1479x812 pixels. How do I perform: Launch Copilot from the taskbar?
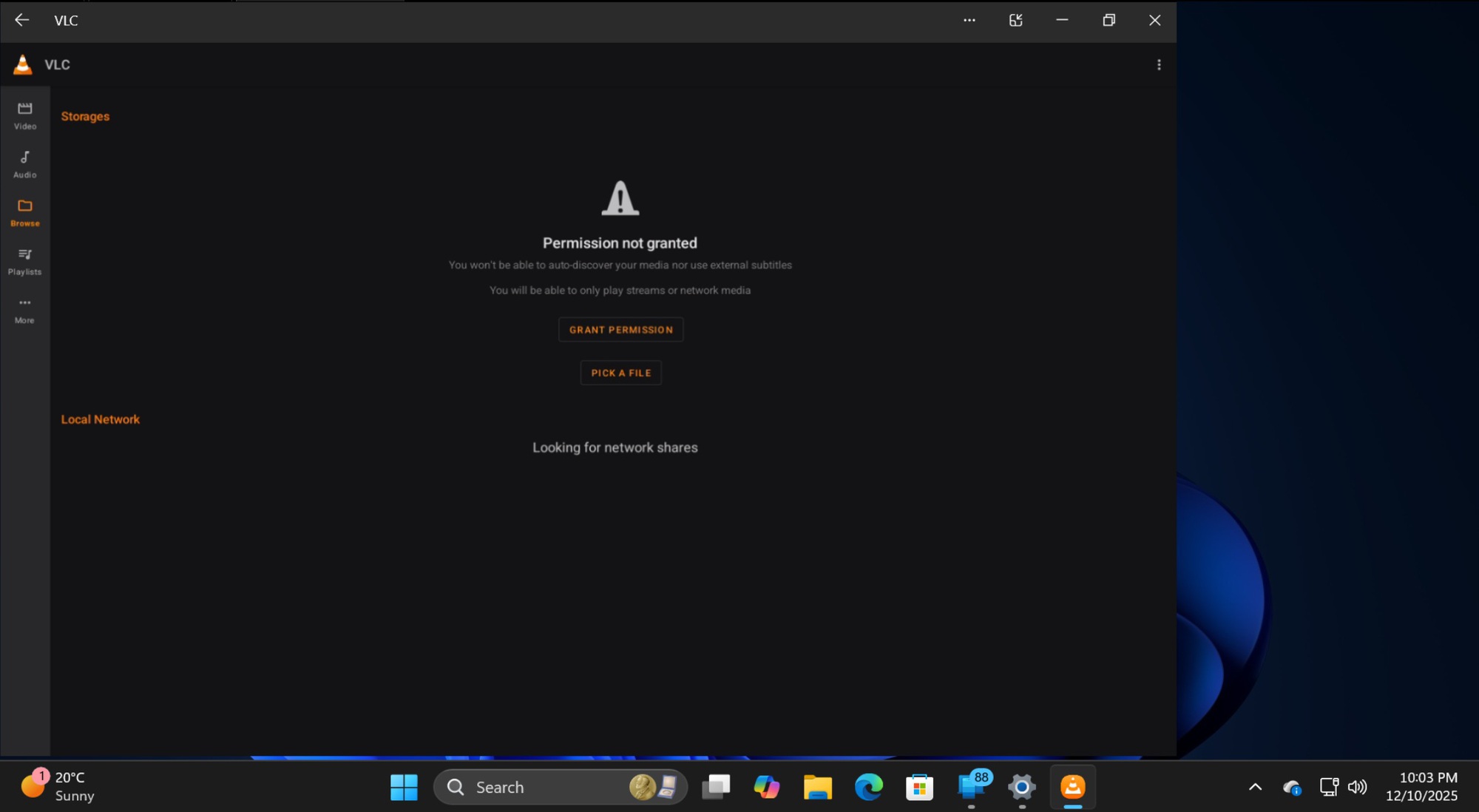(x=767, y=787)
